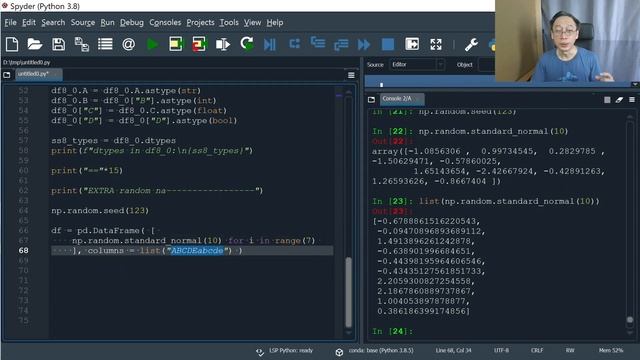Open the console pane options menu

click(632, 100)
